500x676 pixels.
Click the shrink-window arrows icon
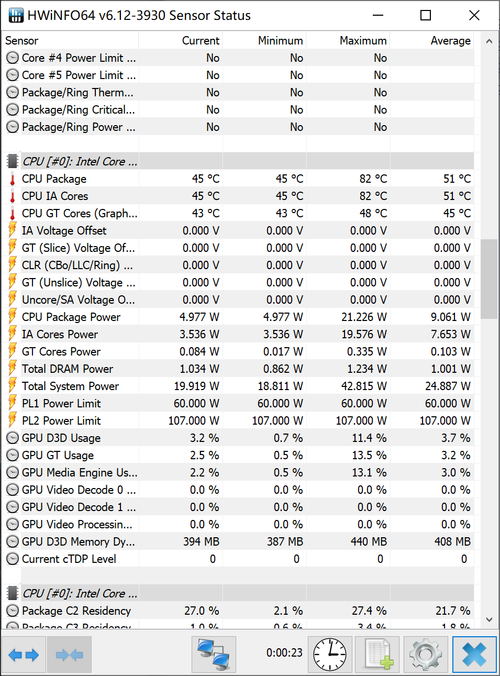(x=69, y=655)
